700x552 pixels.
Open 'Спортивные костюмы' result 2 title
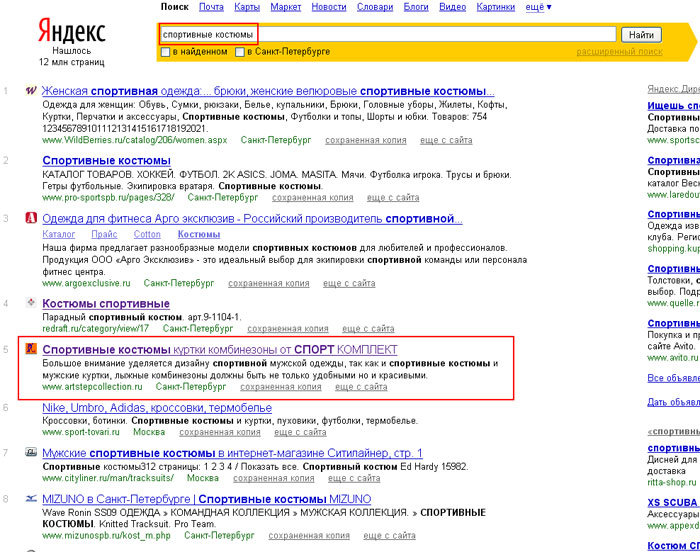tap(106, 161)
